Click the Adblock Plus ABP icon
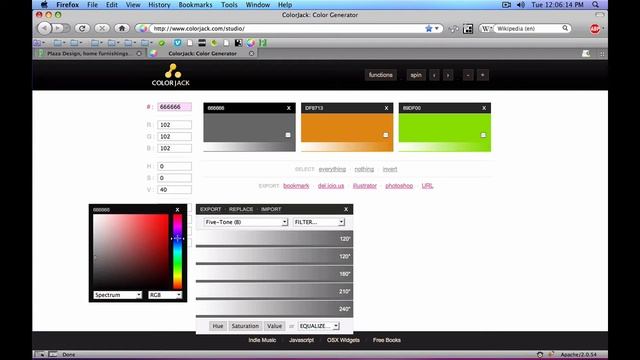The height and width of the screenshot is (360, 640). tap(595, 29)
